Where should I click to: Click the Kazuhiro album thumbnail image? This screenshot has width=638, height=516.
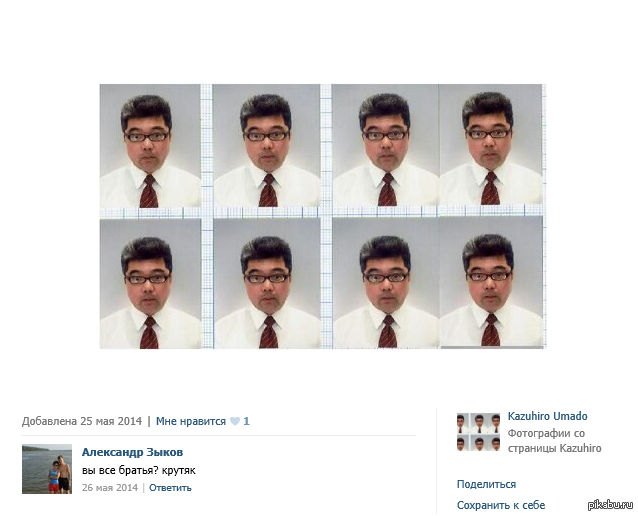pos(478,432)
